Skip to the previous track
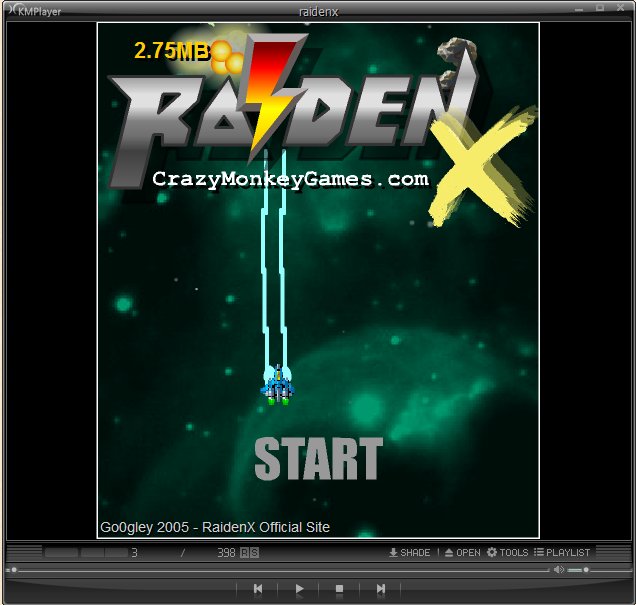 (258, 588)
